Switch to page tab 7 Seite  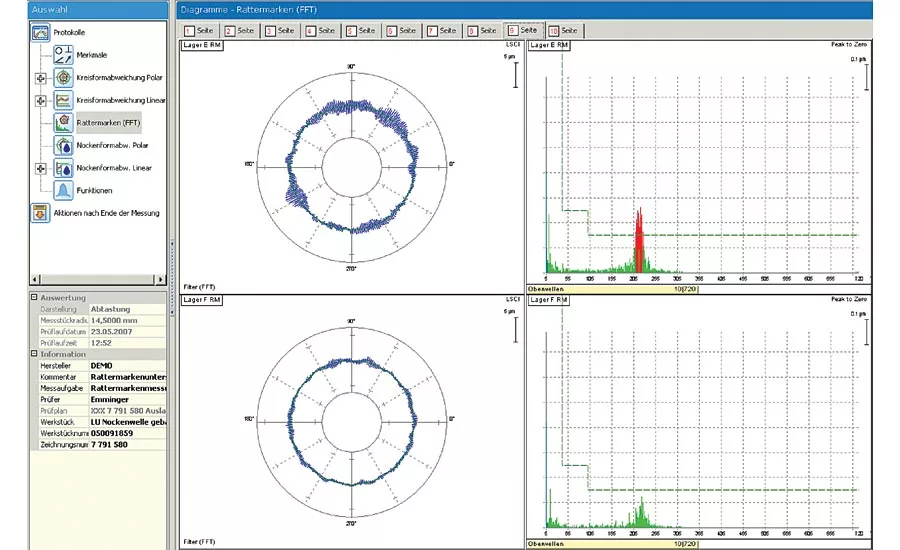coord(441,31)
